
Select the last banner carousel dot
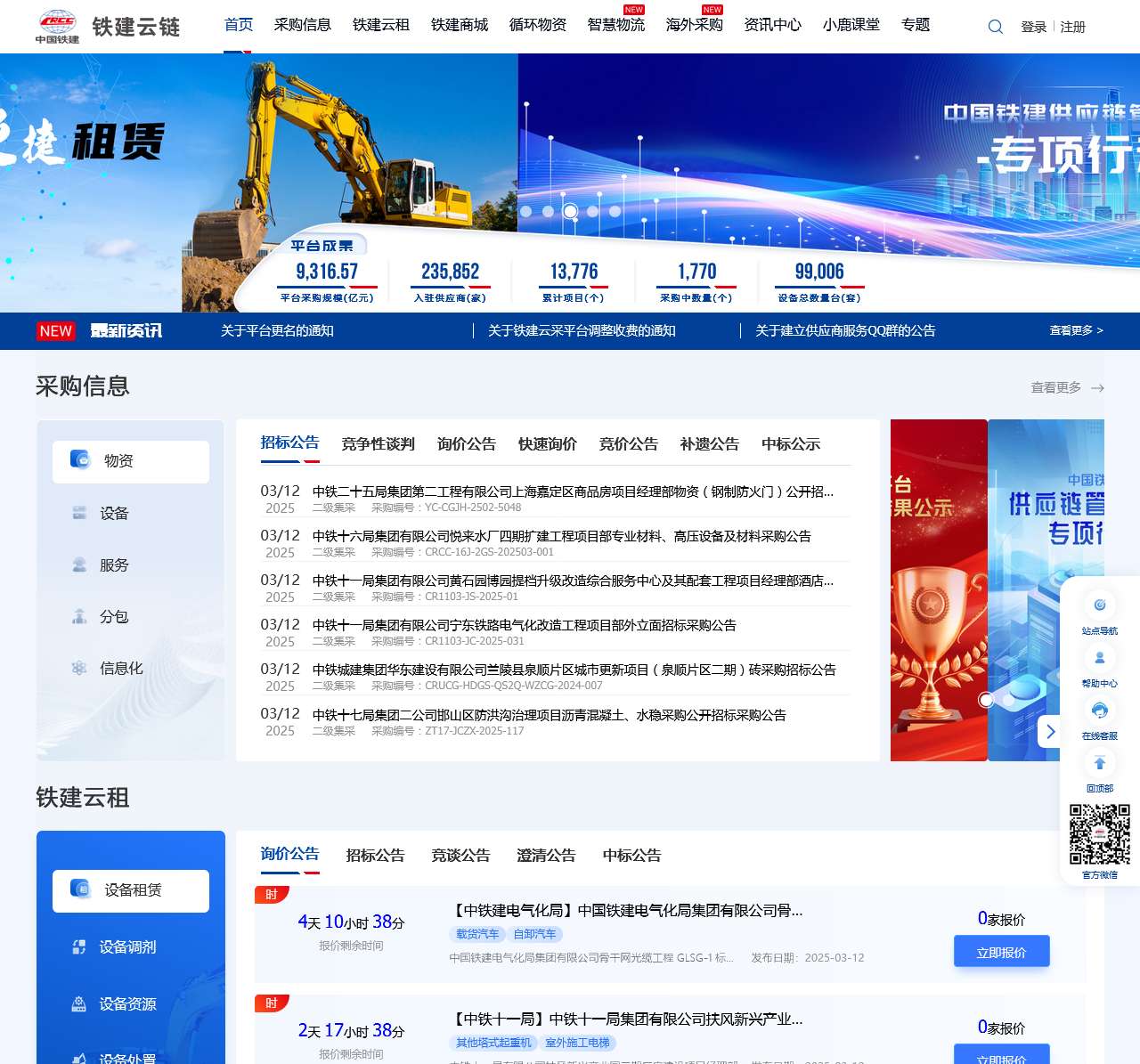(x=615, y=212)
